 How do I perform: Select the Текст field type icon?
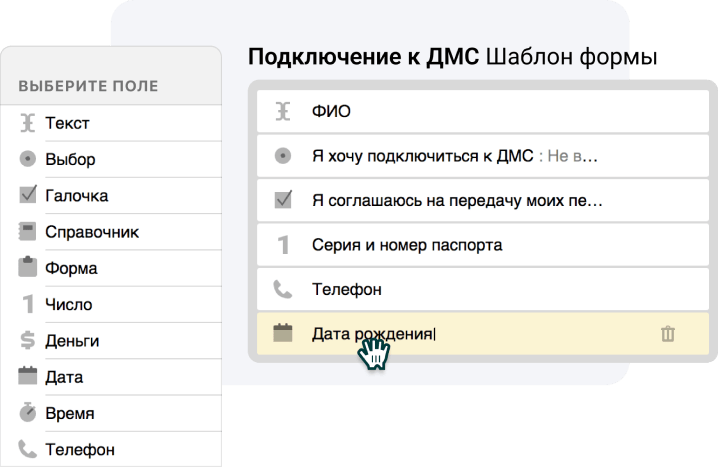[x=27, y=123]
